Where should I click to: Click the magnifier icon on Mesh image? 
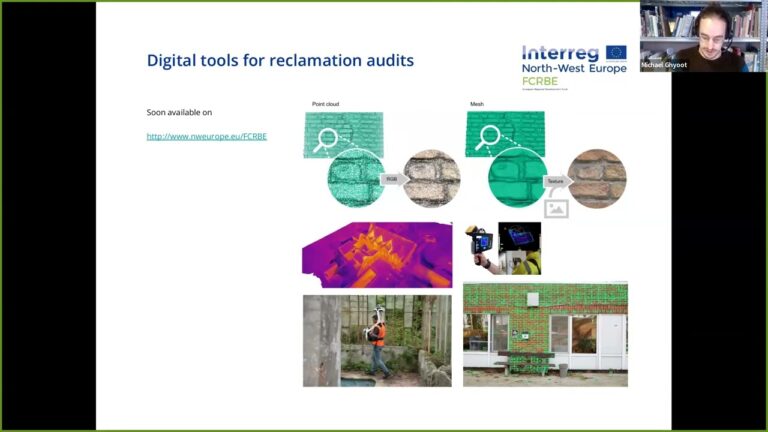(x=486, y=138)
